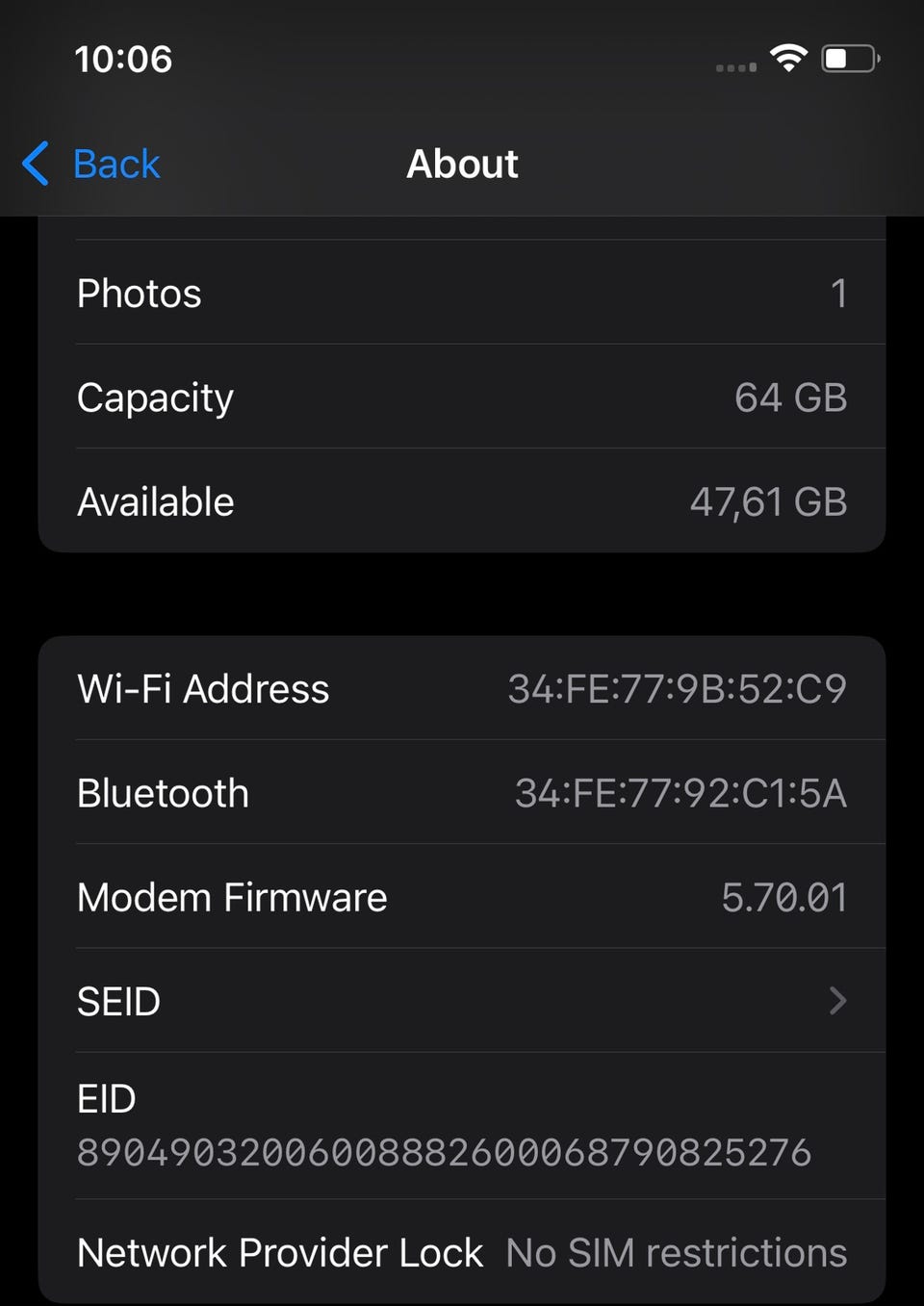Tap the About page title

coord(462,164)
